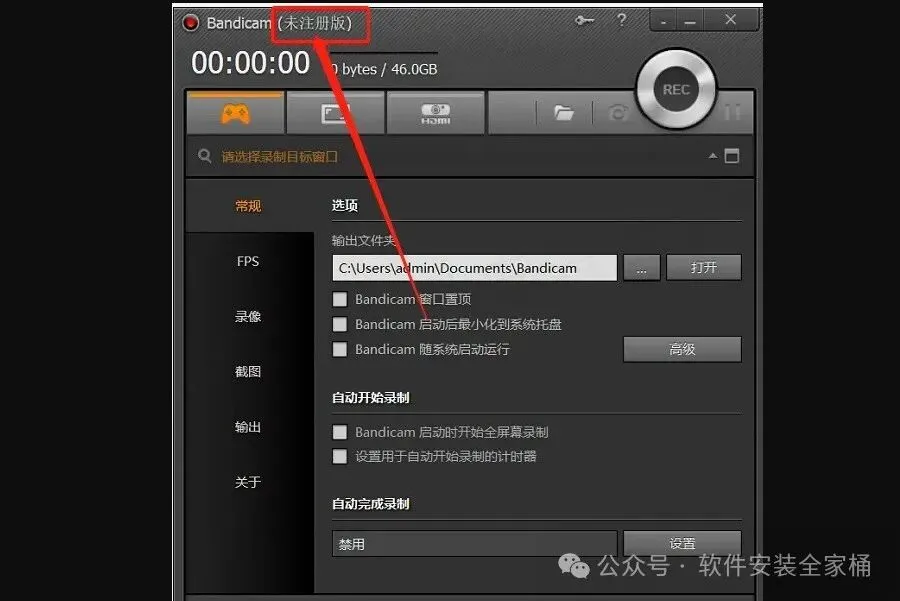Screen dimensions: 900x601
Task: Toggle Bandicam 启动后最小化到系统托盘 checkbox
Action: [x=340, y=324]
